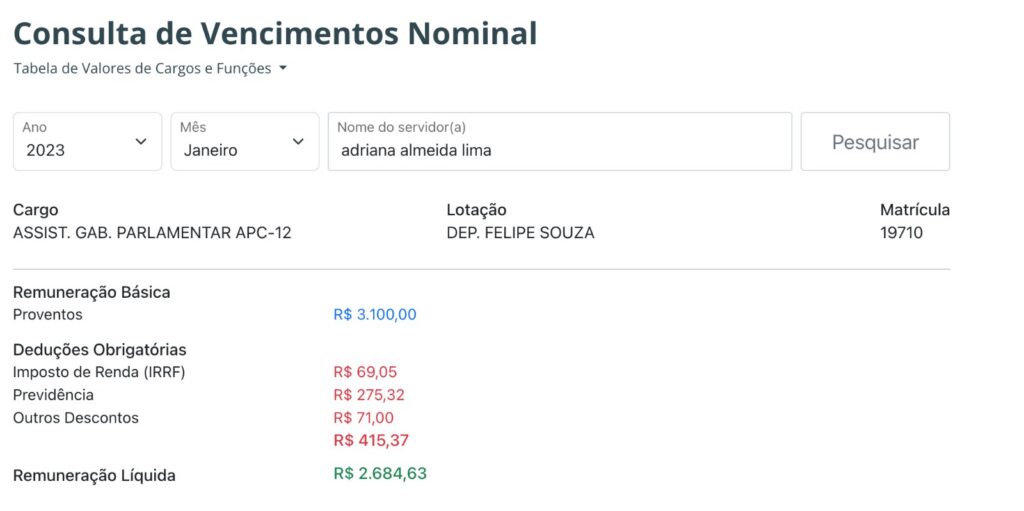The image size is (1024, 511).
Task: Click the Previdência amount R$ 275,32
Action: pyautogui.click(x=369, y=395)
